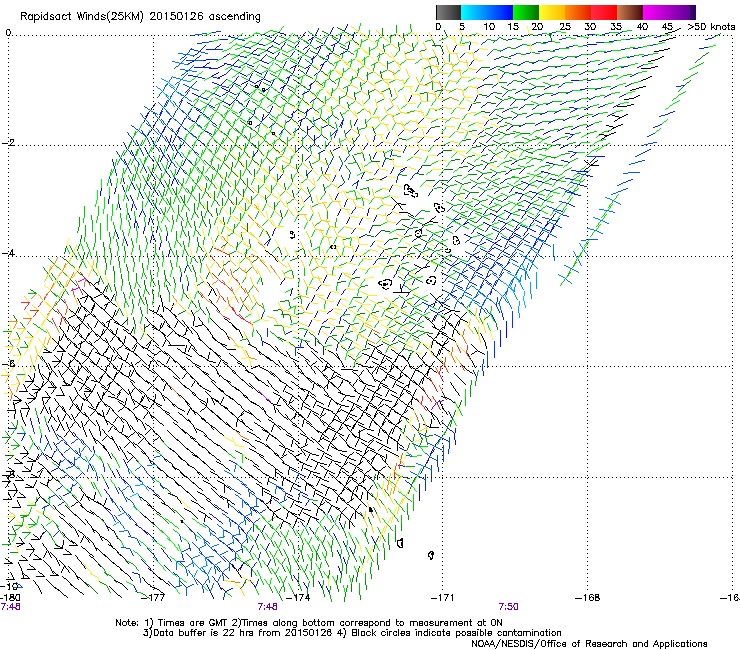This screenshot has height=650, width=740.
Task: Click the '-174' longitude axis label
Action: pyautogui.click(x=299, y=598)
